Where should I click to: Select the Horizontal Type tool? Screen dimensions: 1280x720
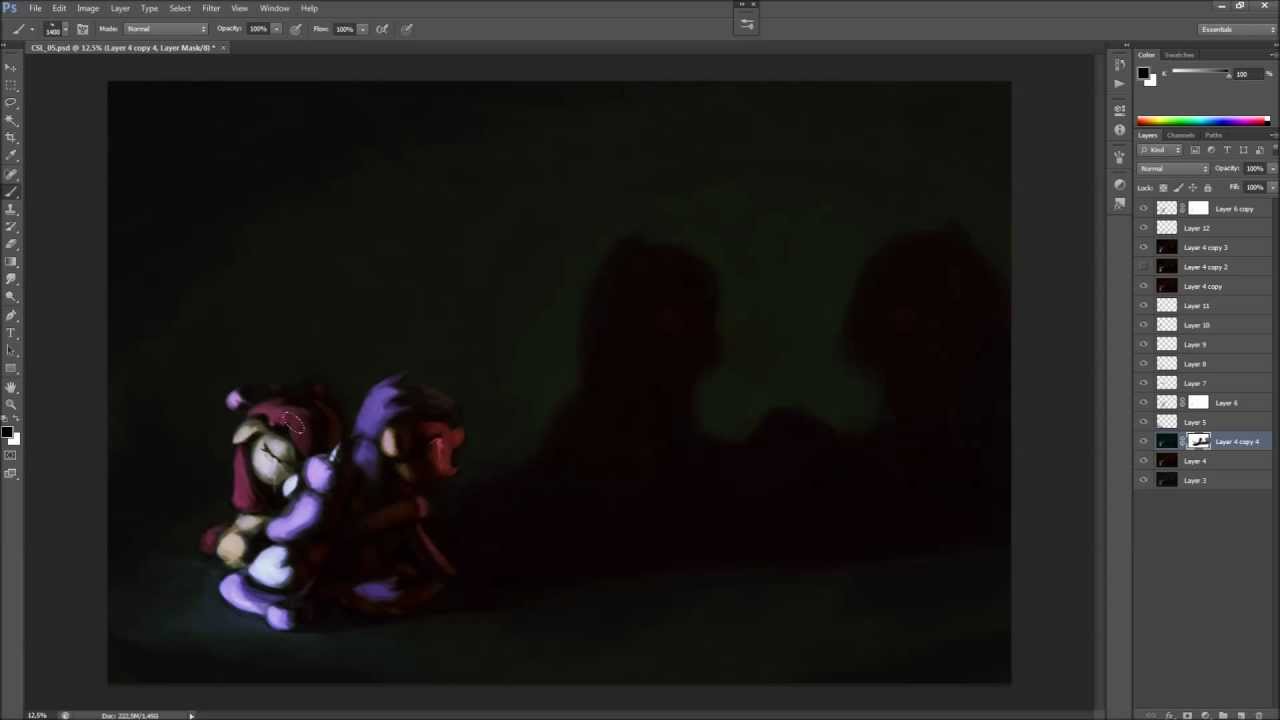click(x=11, y=333)
